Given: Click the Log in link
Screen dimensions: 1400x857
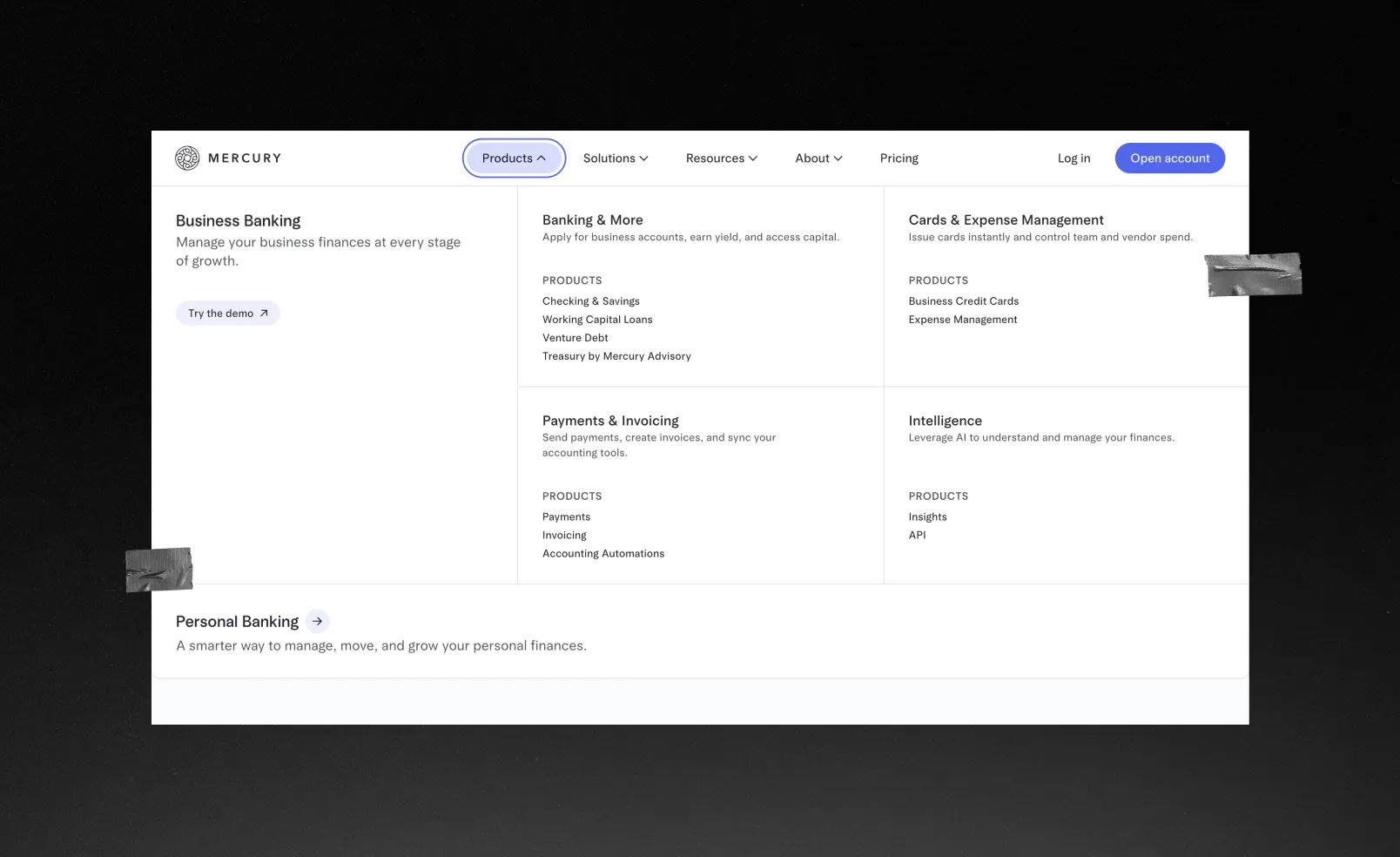Looking at the screenshot, I should [1074, 158].
